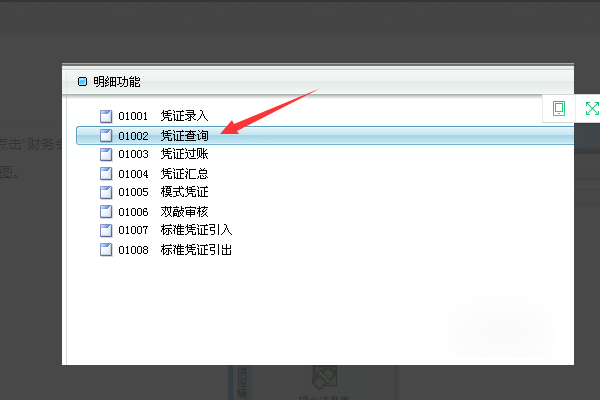Click code 01005 in the list
The width and height of the screenshot is (600, 400).
pos(133,192)
